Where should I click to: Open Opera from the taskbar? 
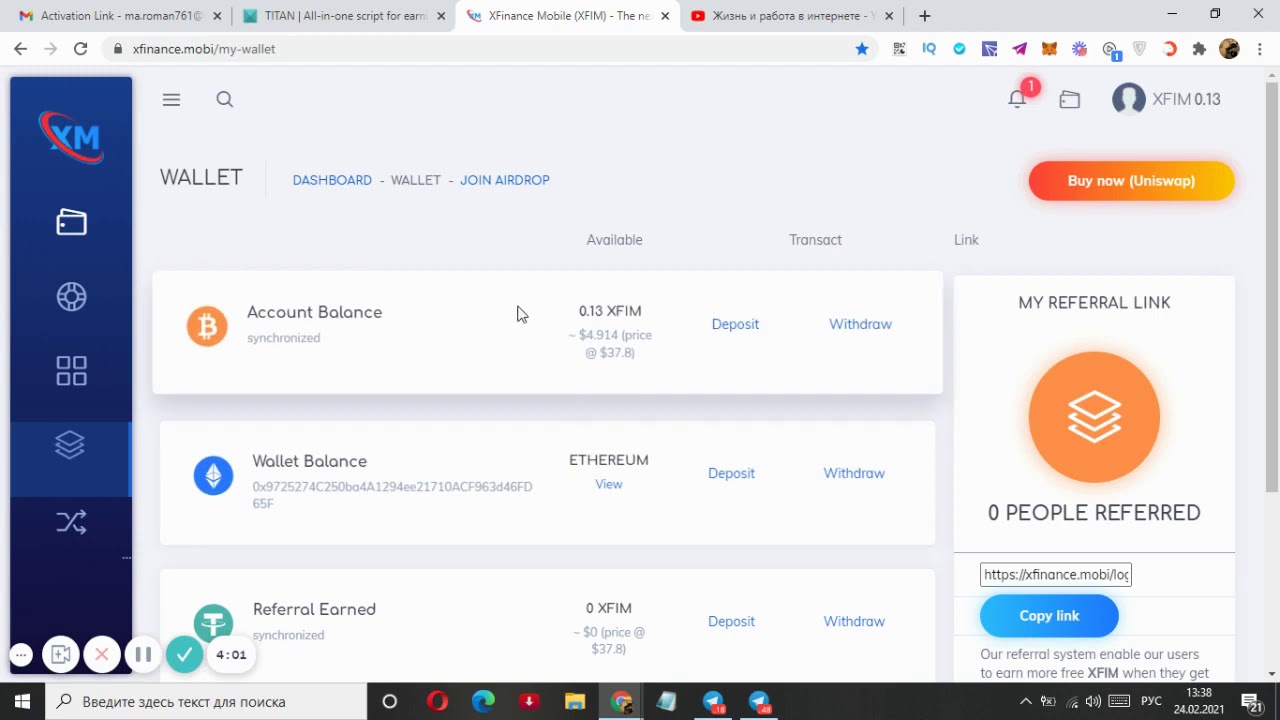(x=437, y=701)
